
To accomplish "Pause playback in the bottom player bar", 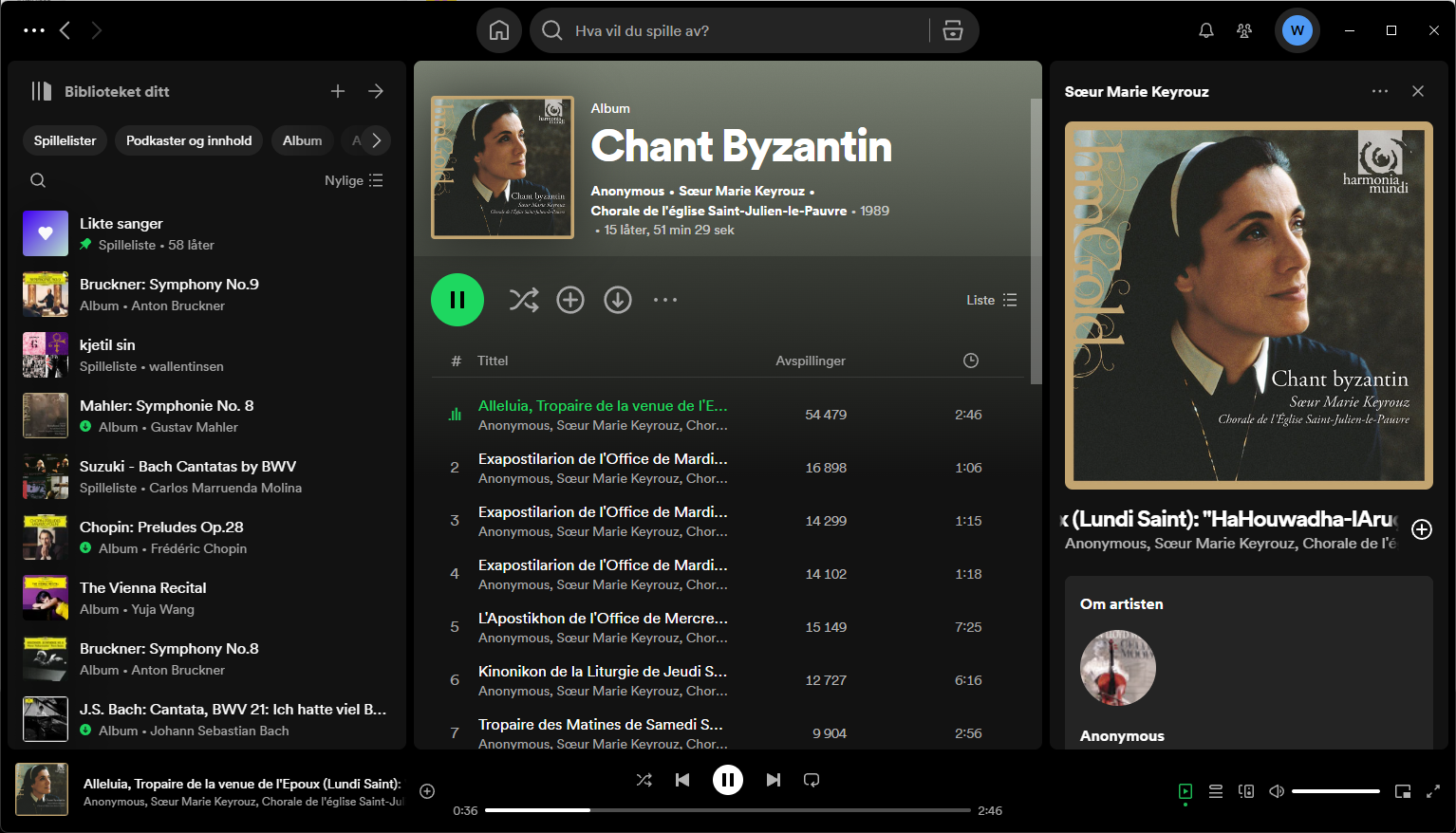I will point(728,780).
